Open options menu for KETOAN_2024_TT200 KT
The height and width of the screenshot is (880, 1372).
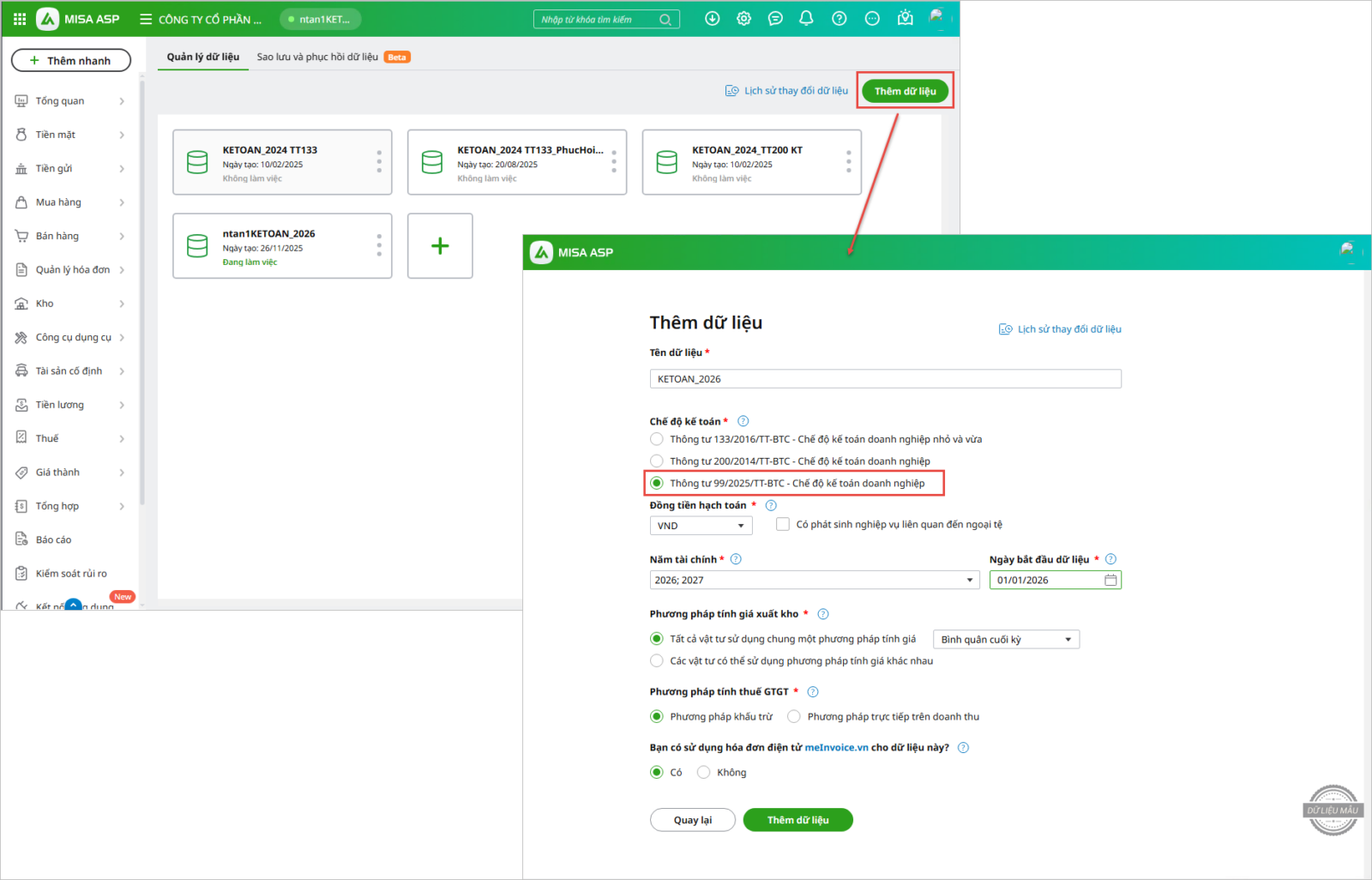click(849, 162)
